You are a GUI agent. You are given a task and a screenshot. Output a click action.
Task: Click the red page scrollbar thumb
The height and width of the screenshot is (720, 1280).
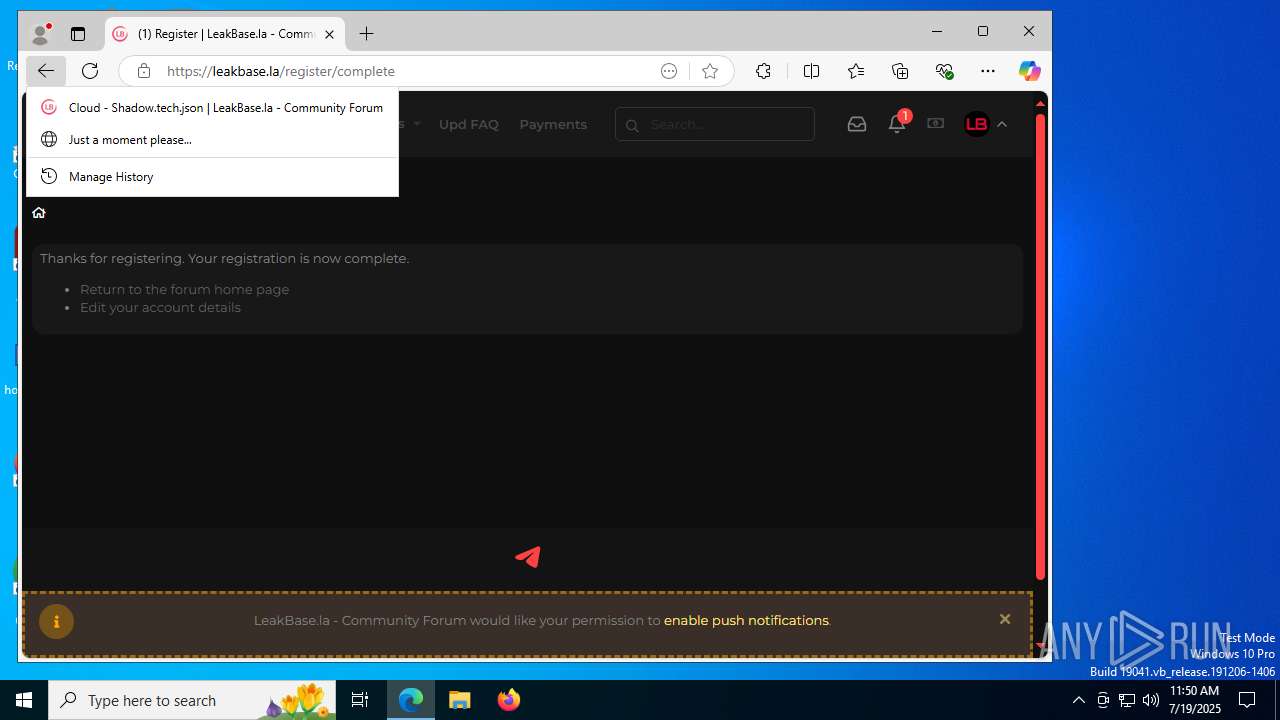1040,347
